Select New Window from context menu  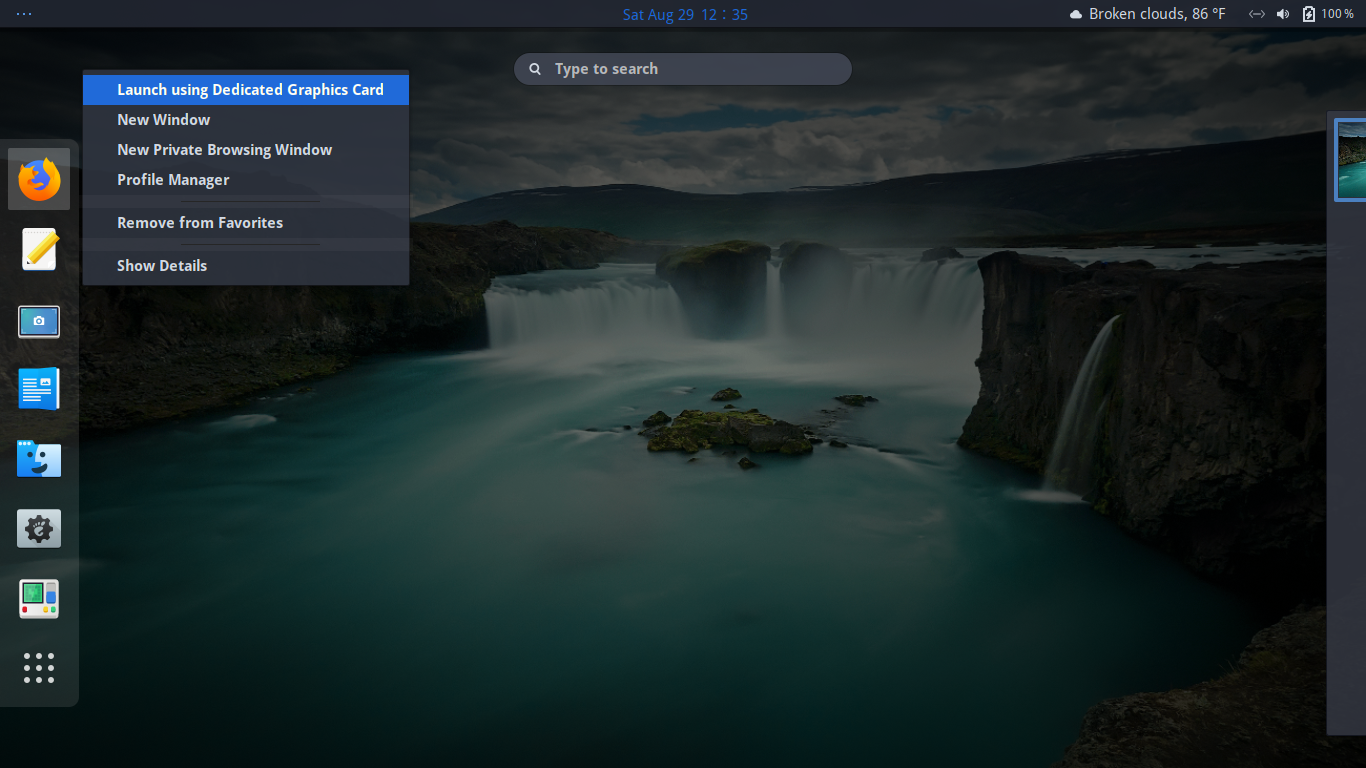[x=246, y=119]
